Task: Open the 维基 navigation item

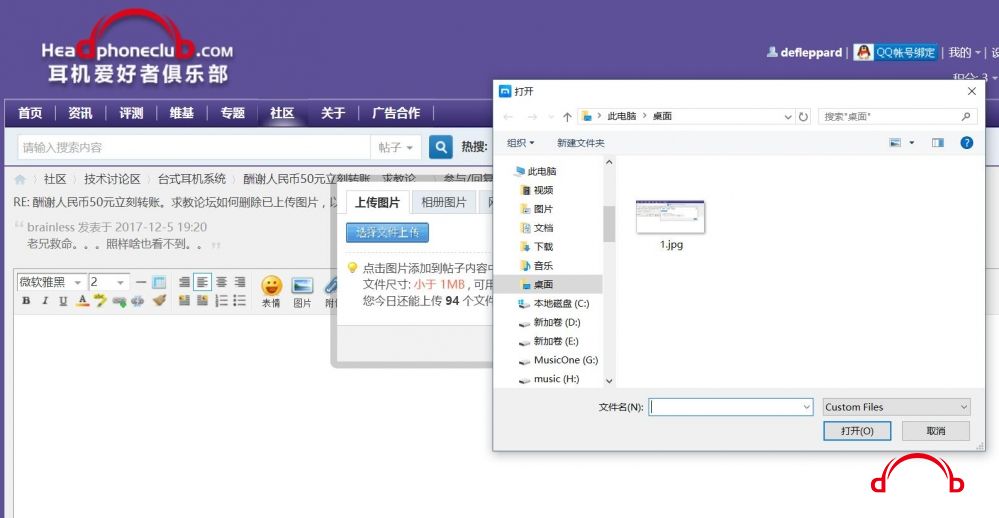Action: [x=182, y=113]
